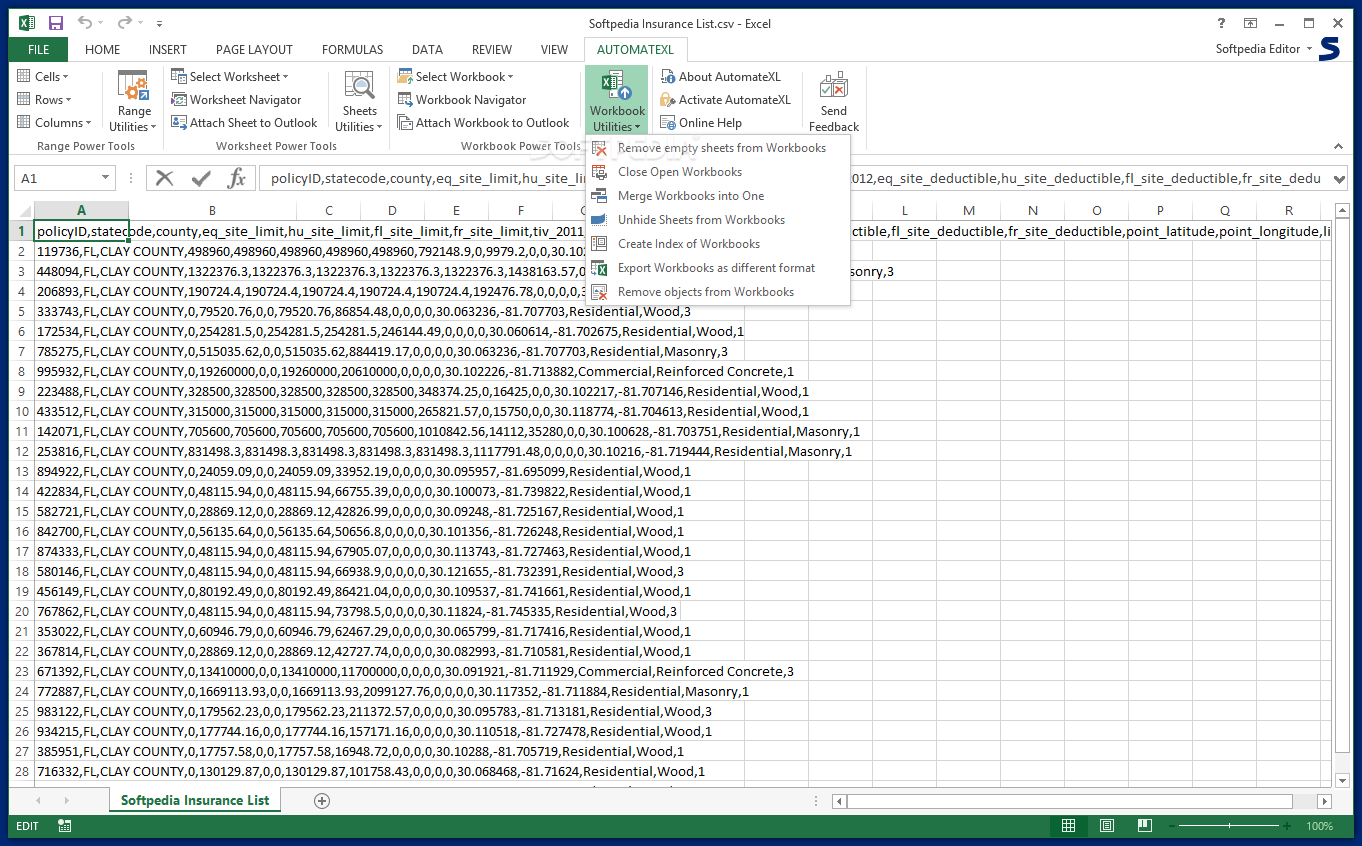Confirm the formula bar entry

click(201, 178)
